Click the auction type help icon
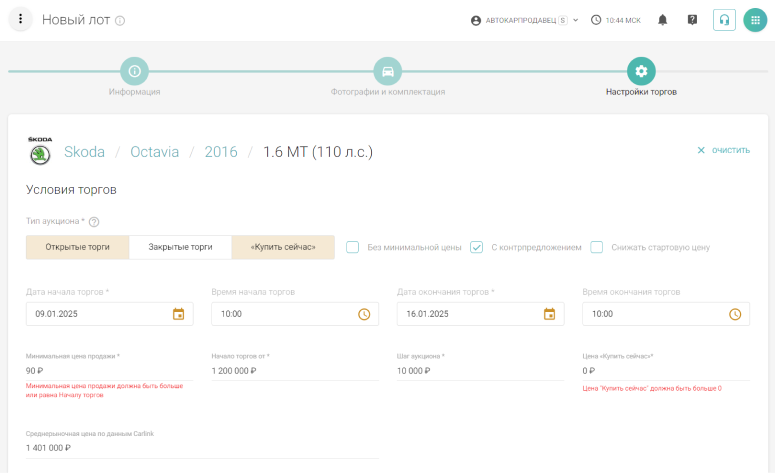This screenshot has width=775, height=473. [x=94, y=222]
